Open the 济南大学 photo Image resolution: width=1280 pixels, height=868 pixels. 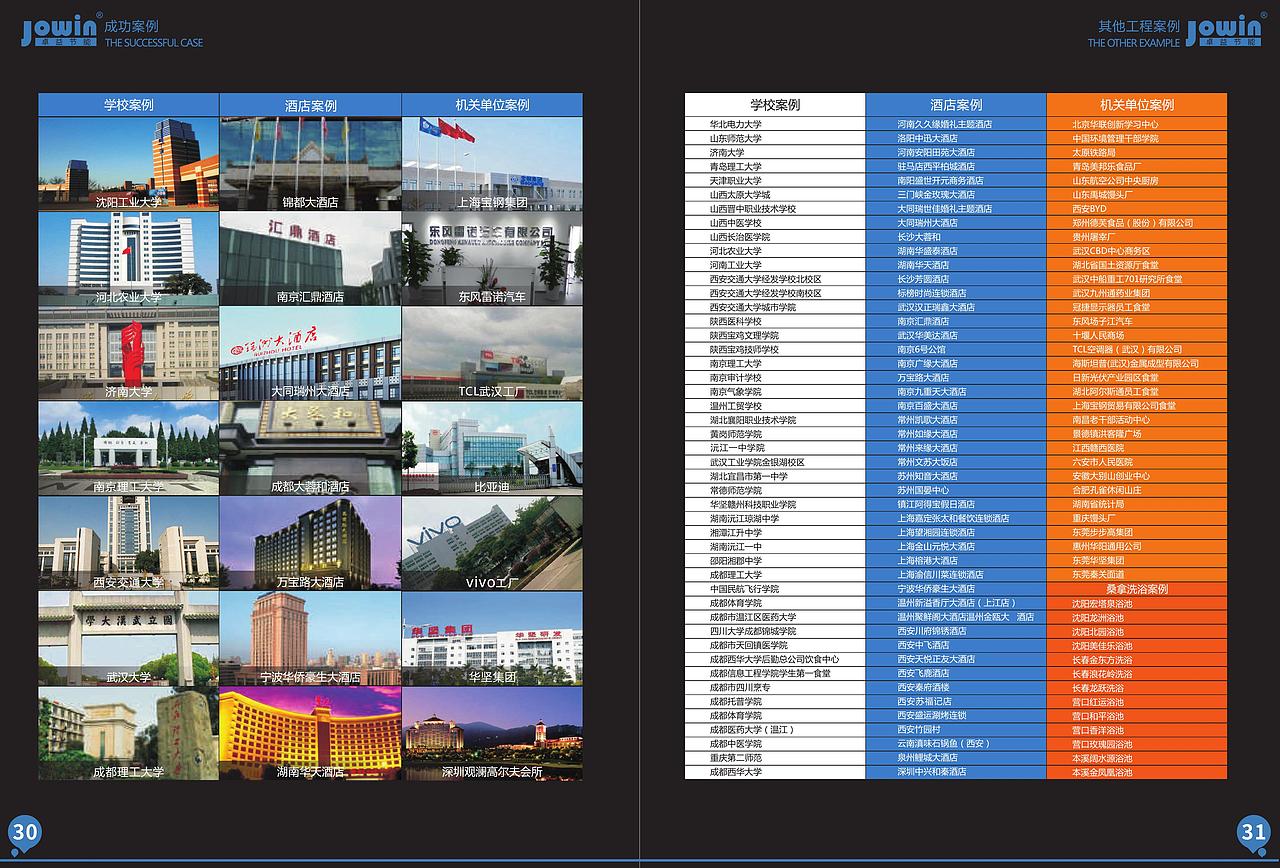pos(128,354)
